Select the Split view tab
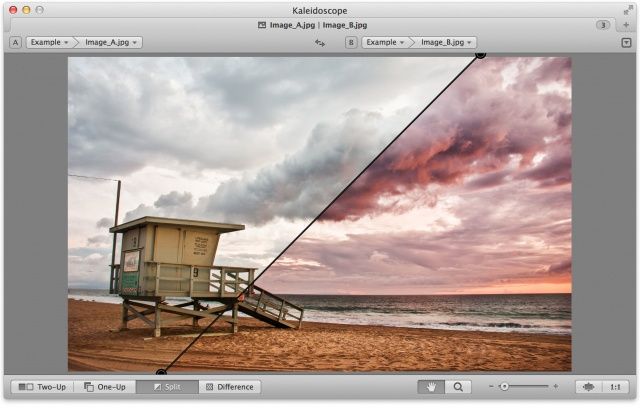 coord(166,387)
